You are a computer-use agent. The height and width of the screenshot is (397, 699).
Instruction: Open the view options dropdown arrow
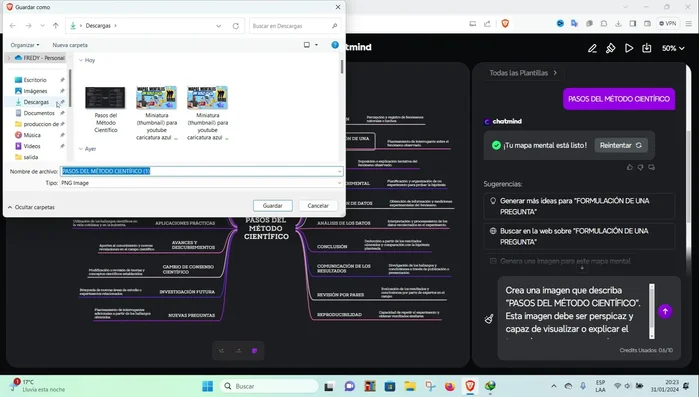[x=317, y=45]
